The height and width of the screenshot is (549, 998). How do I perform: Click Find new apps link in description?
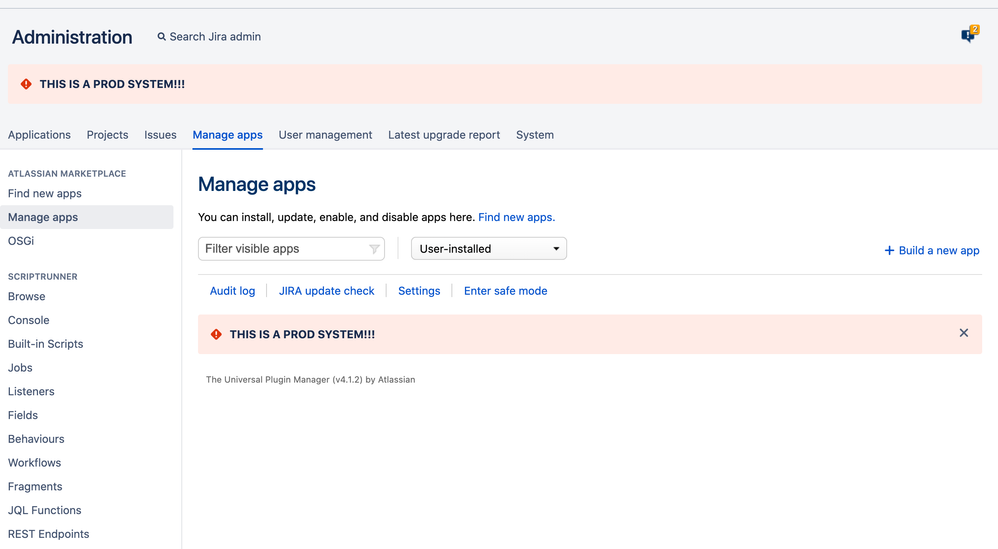pos(516,217)
